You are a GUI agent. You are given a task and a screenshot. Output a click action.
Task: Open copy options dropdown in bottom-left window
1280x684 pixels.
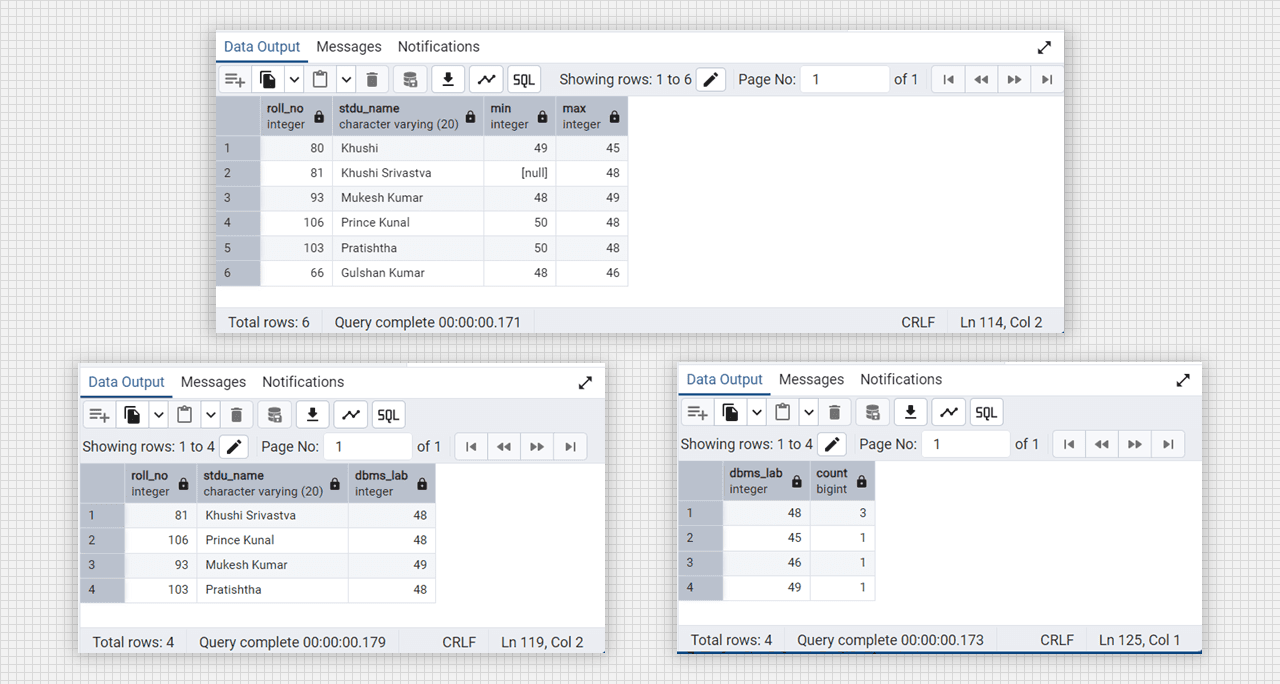tap(158, 415)
